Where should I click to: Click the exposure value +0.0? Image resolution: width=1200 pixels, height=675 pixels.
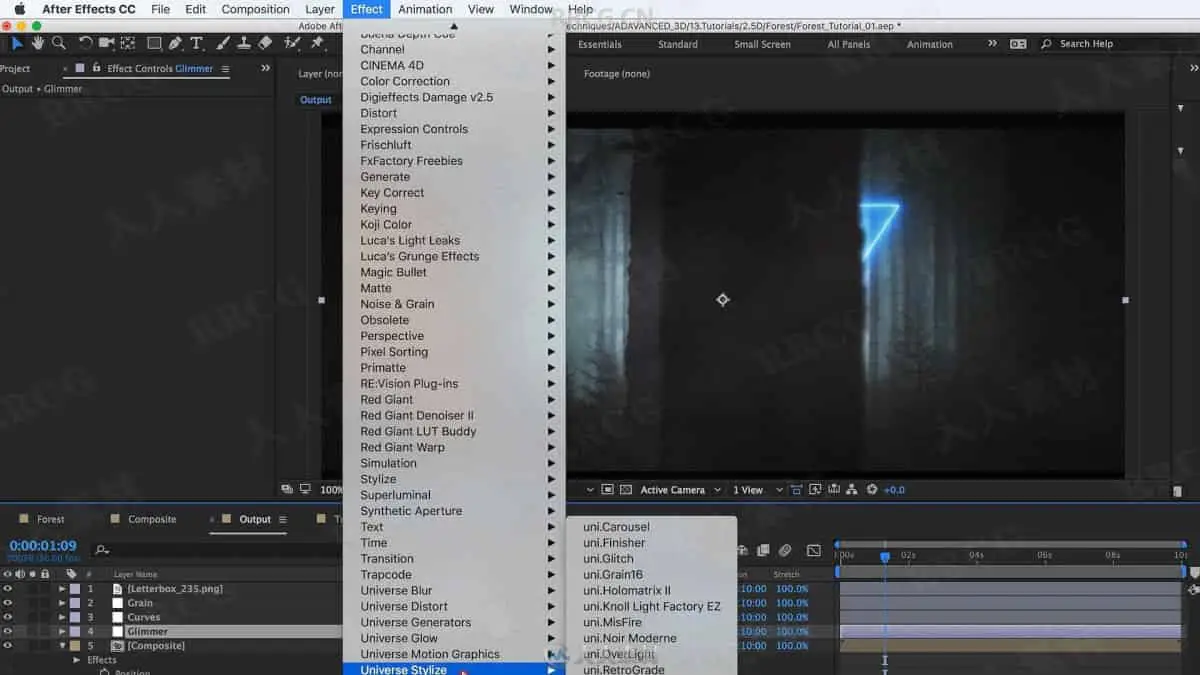[x=894, y=490]
